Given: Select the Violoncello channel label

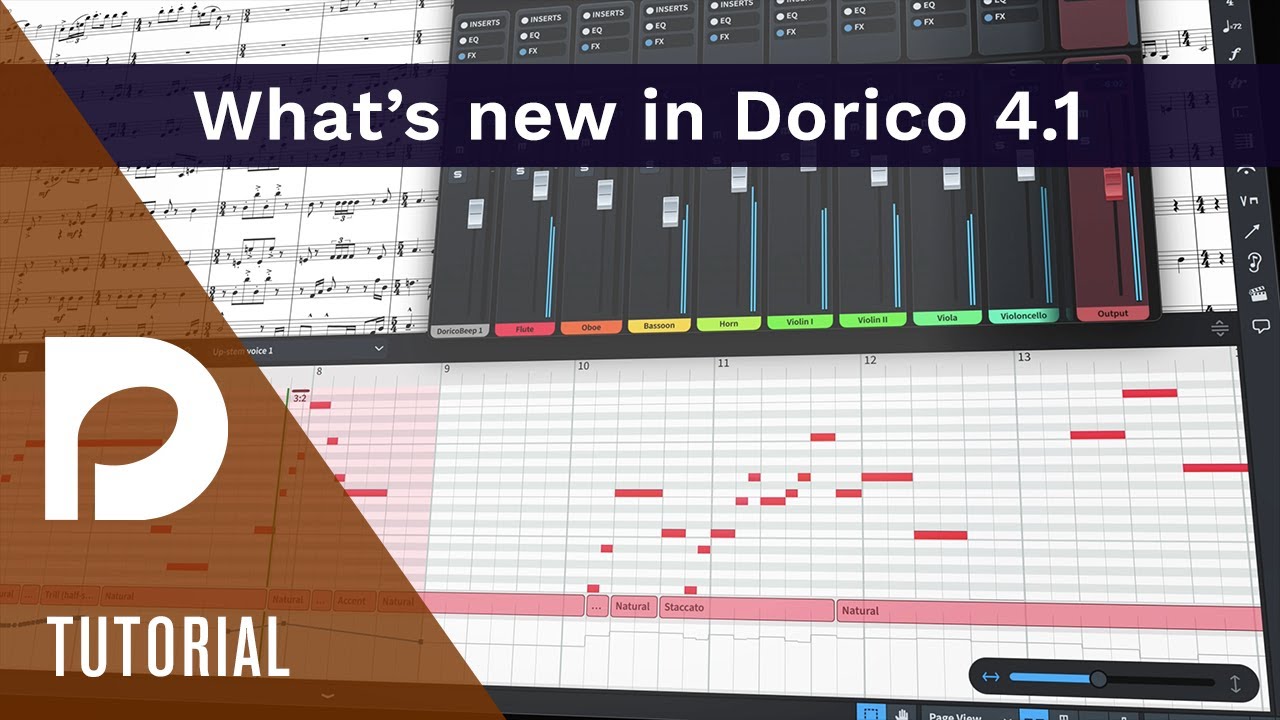Looking at the screenshot, I should pos(1024,315).
